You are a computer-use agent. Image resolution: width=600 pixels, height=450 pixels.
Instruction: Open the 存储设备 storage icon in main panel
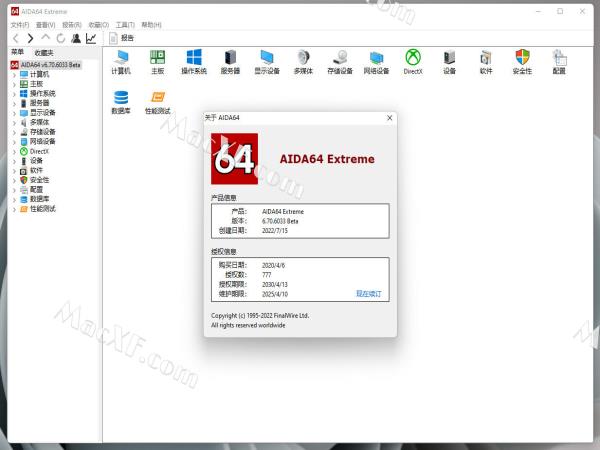340,62
